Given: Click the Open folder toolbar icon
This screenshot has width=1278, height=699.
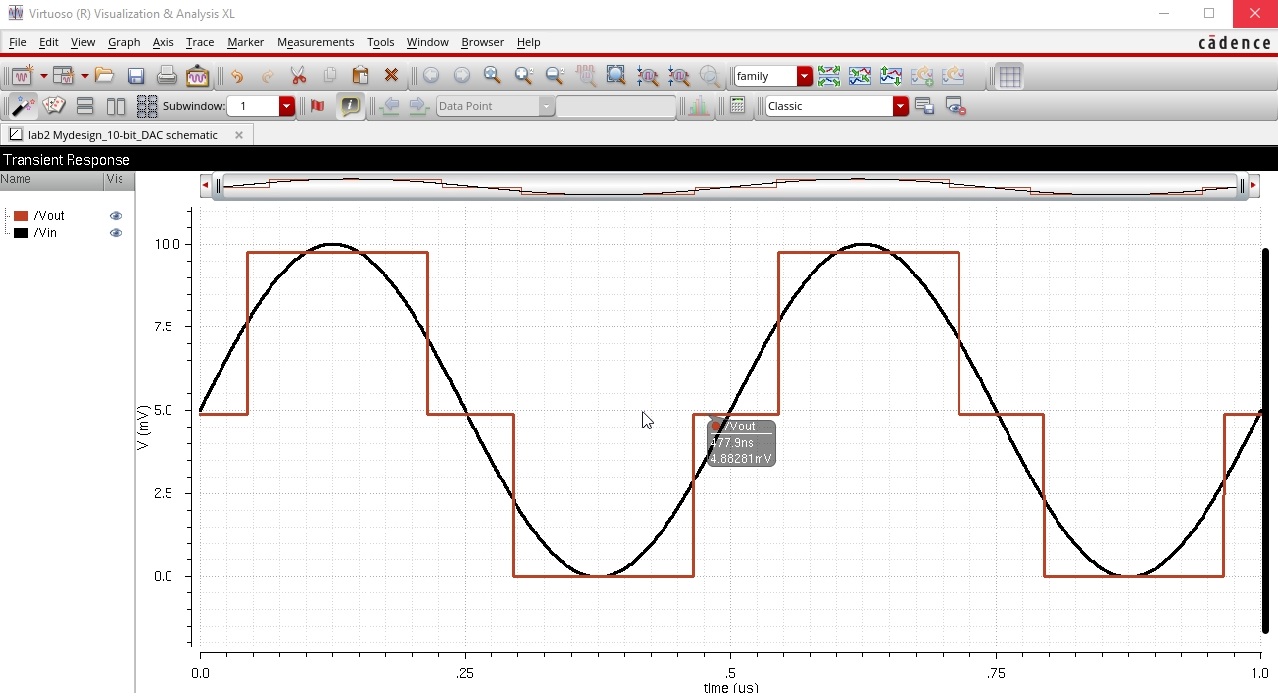Looking at the screenshot, I should [x=105, y=76].
